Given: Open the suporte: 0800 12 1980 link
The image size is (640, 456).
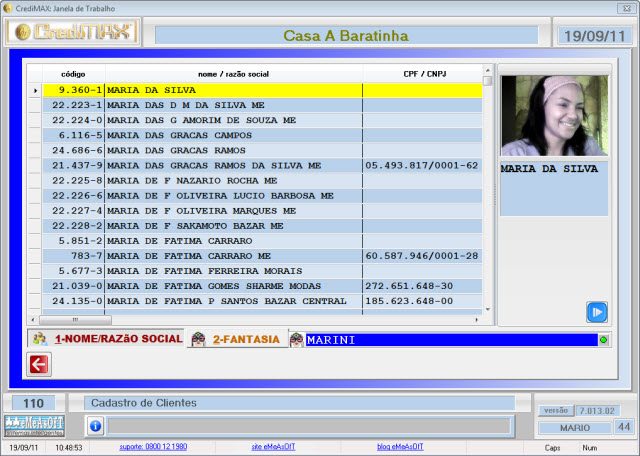Looking at the screenshot, I should (156, 447).
